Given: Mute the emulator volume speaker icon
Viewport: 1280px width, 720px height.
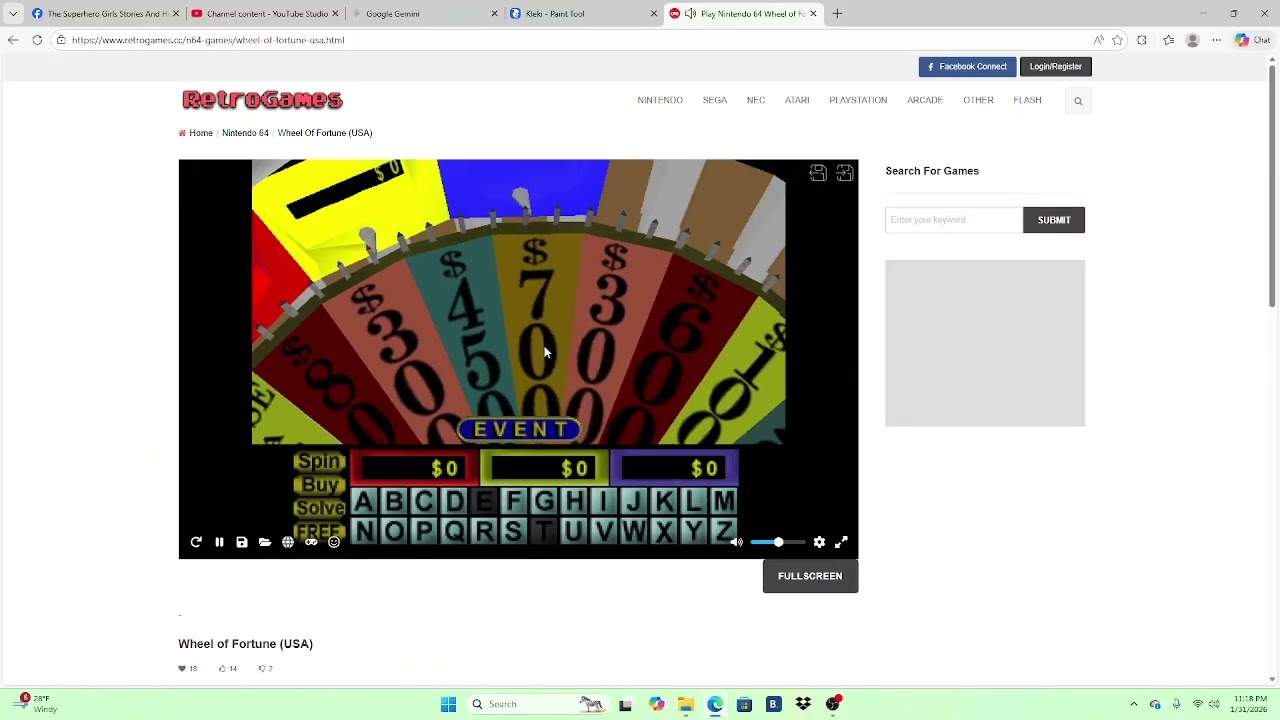Looking at the screenshot, I should coord(737,542).
